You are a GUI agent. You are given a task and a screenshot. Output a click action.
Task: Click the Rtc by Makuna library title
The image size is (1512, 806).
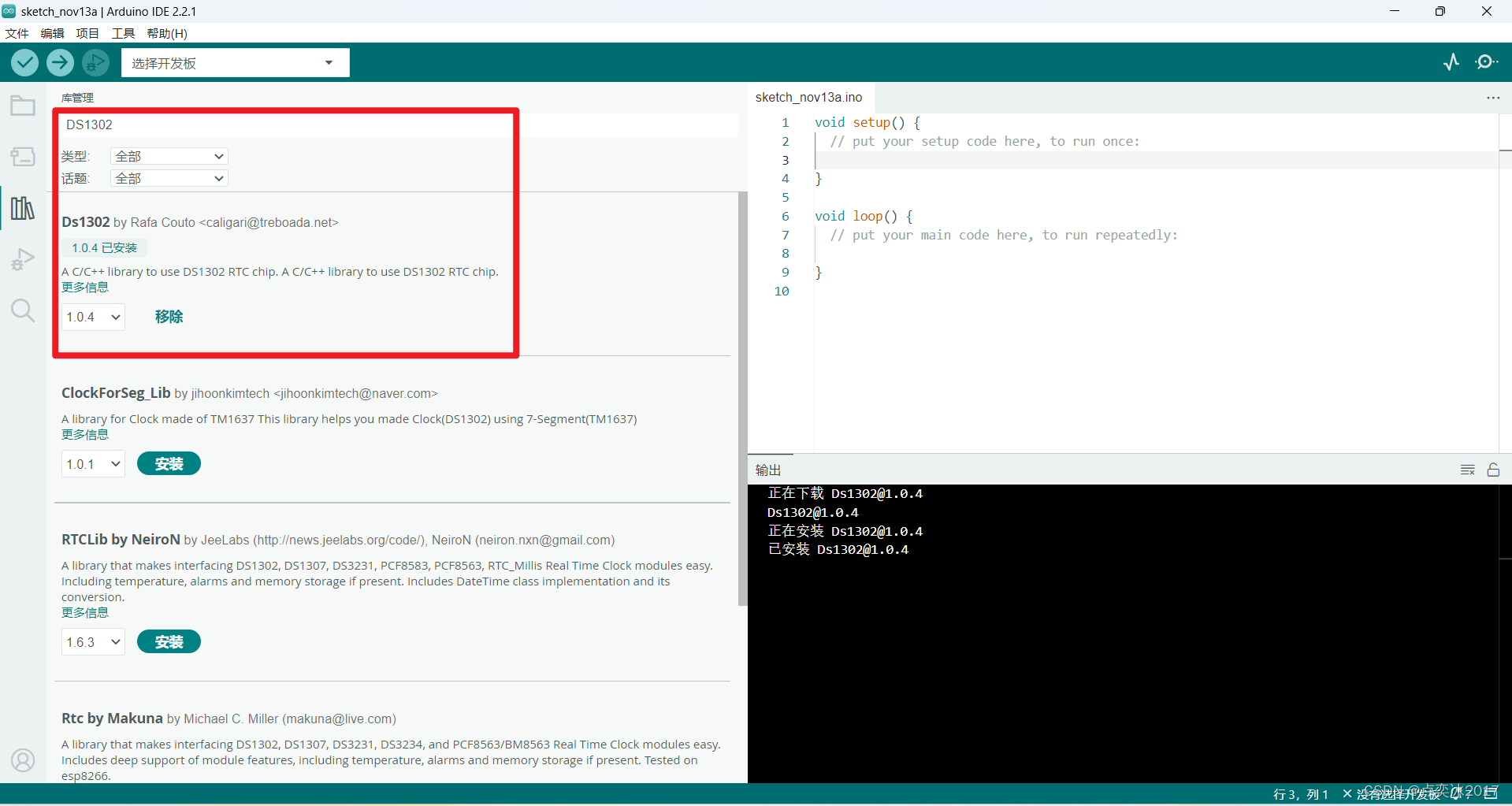[x=112, y=719]
